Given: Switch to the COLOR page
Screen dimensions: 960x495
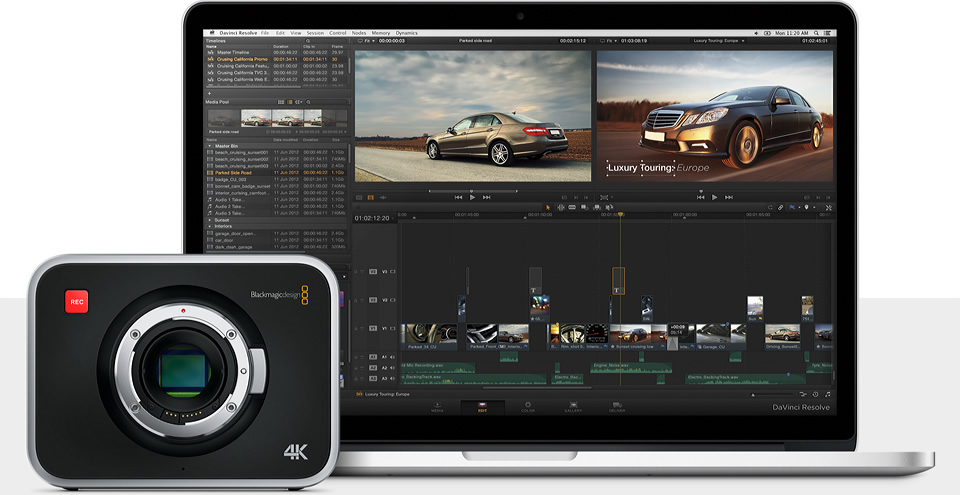Looking at the screenshot, I should 528,407.
